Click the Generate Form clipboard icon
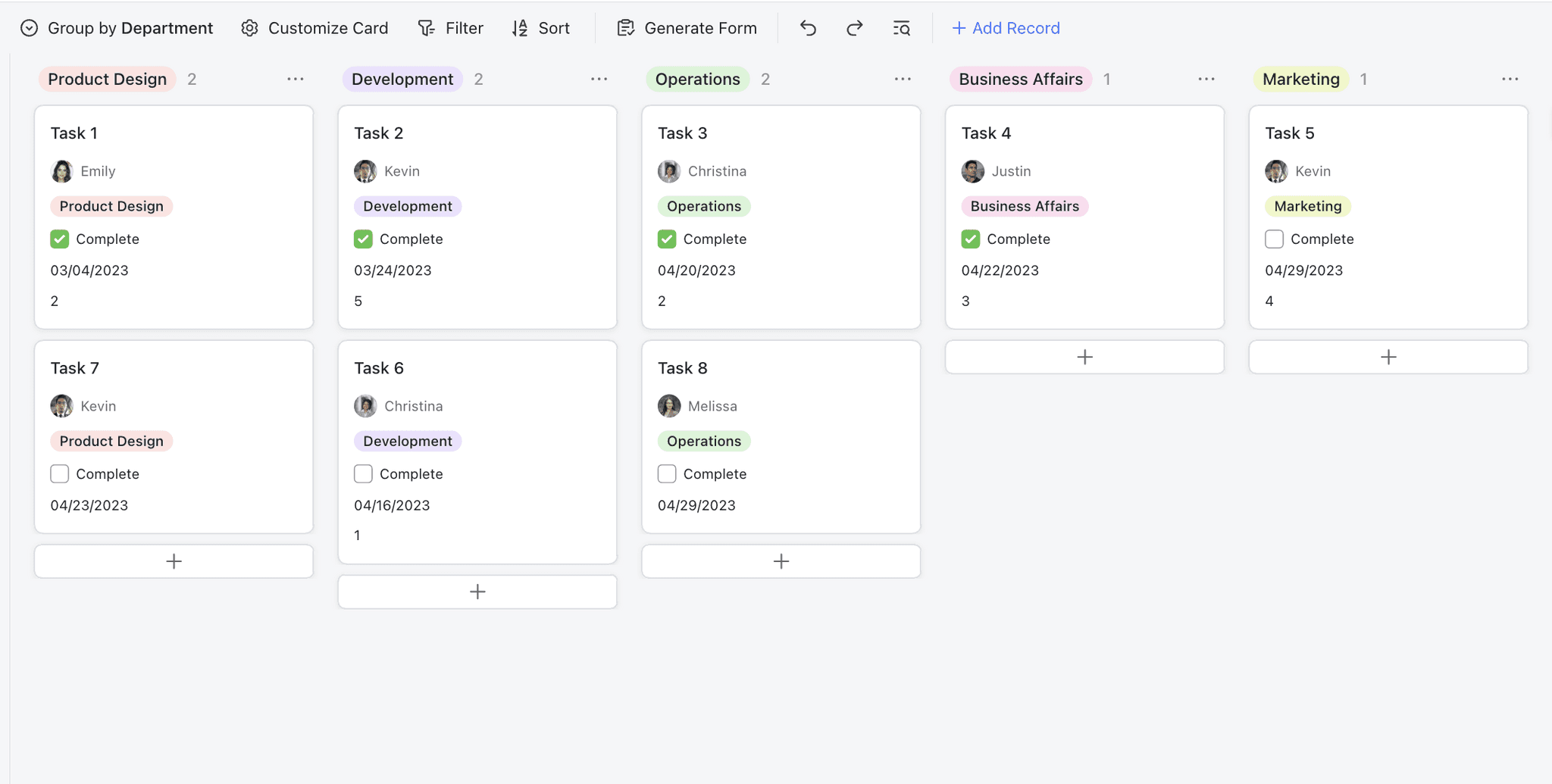This screenshot has width=1552, height=784. click(625, 28)
